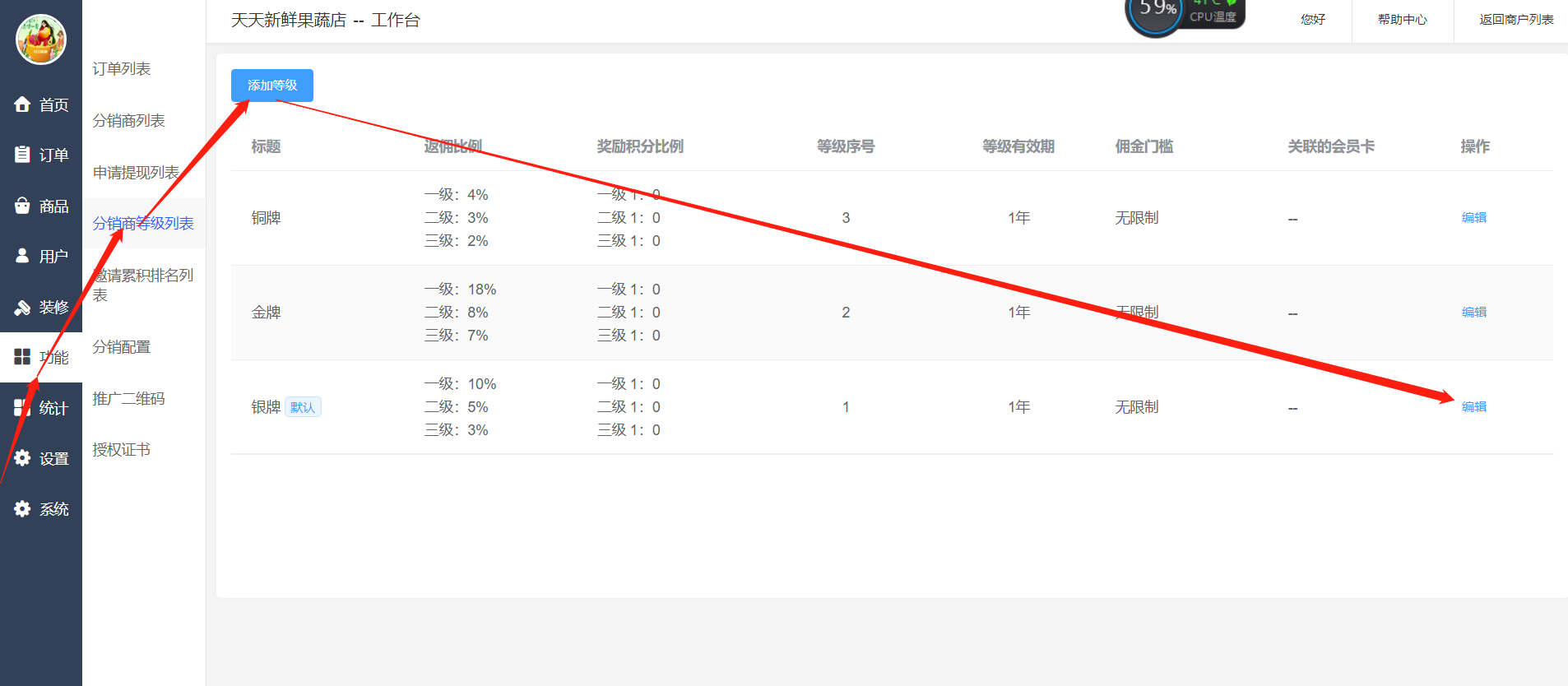
Task: Click 返回商户列表 link
Action: (x=1516, y=20)
